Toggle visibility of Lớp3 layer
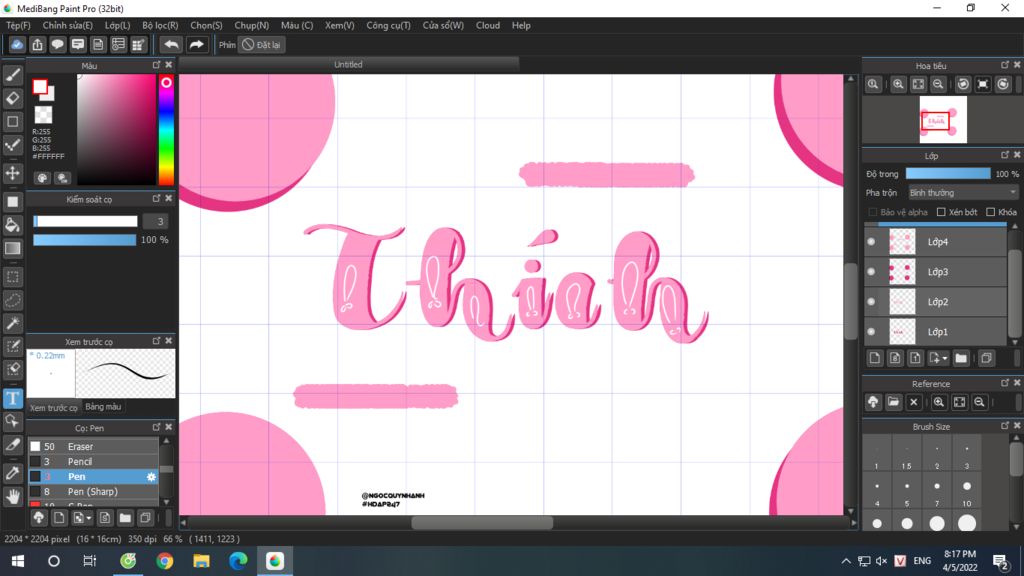The image size is (1024, 576). click(x=871, y=272)
